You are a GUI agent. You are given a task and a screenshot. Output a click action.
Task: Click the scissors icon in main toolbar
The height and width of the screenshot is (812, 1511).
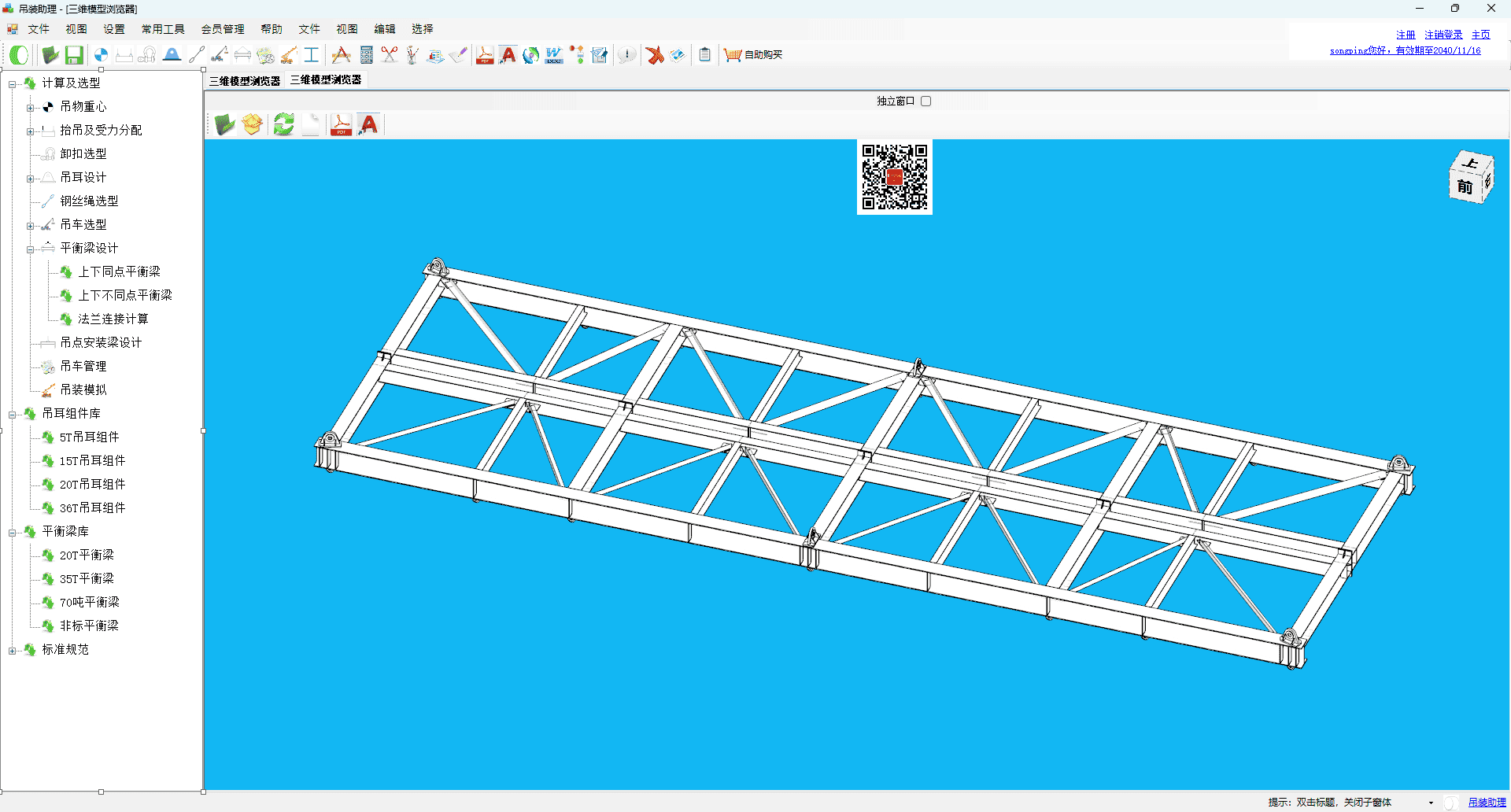[389, 55]
